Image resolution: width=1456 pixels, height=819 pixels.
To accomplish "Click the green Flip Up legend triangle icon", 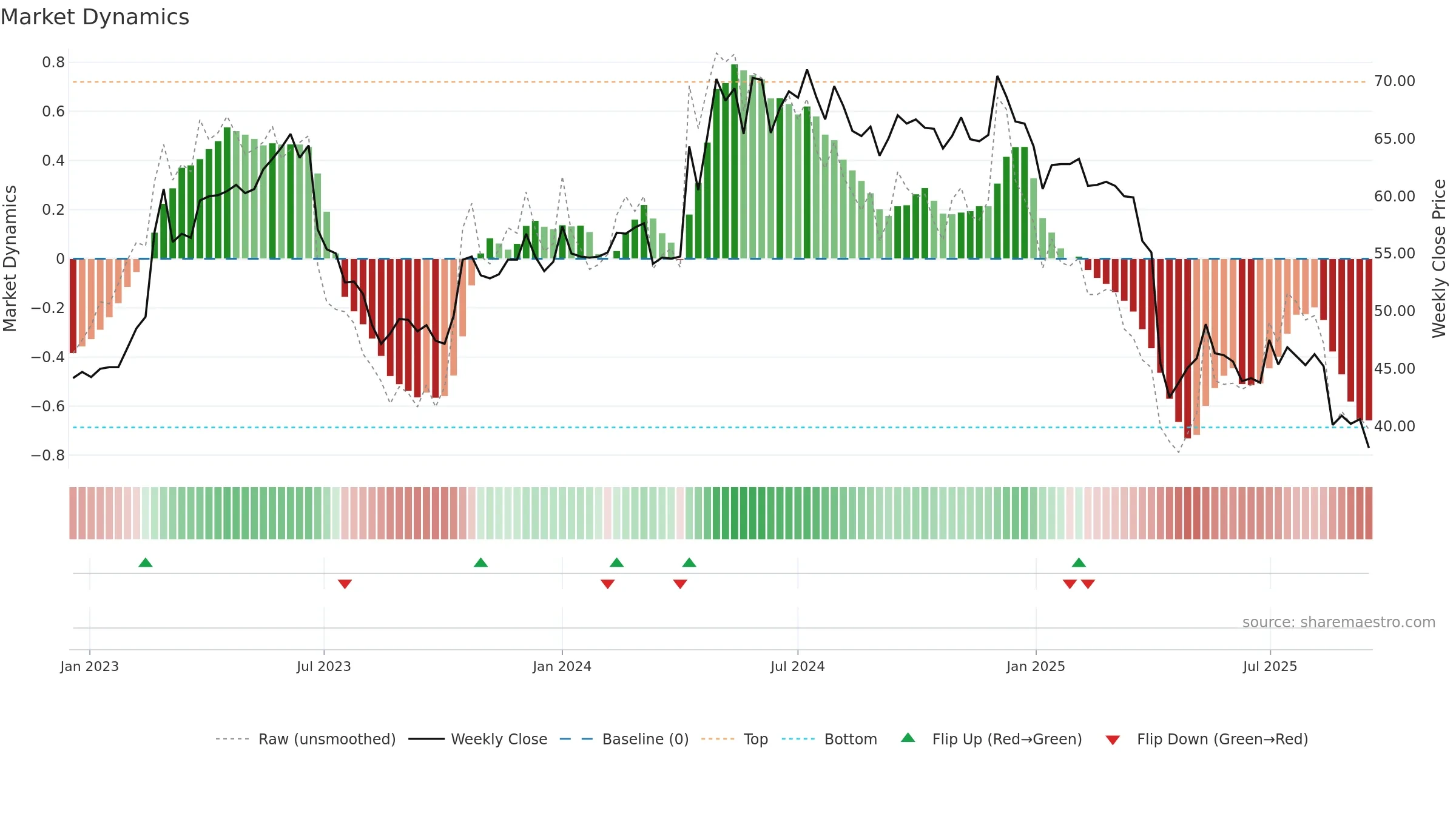I will 908,738.
